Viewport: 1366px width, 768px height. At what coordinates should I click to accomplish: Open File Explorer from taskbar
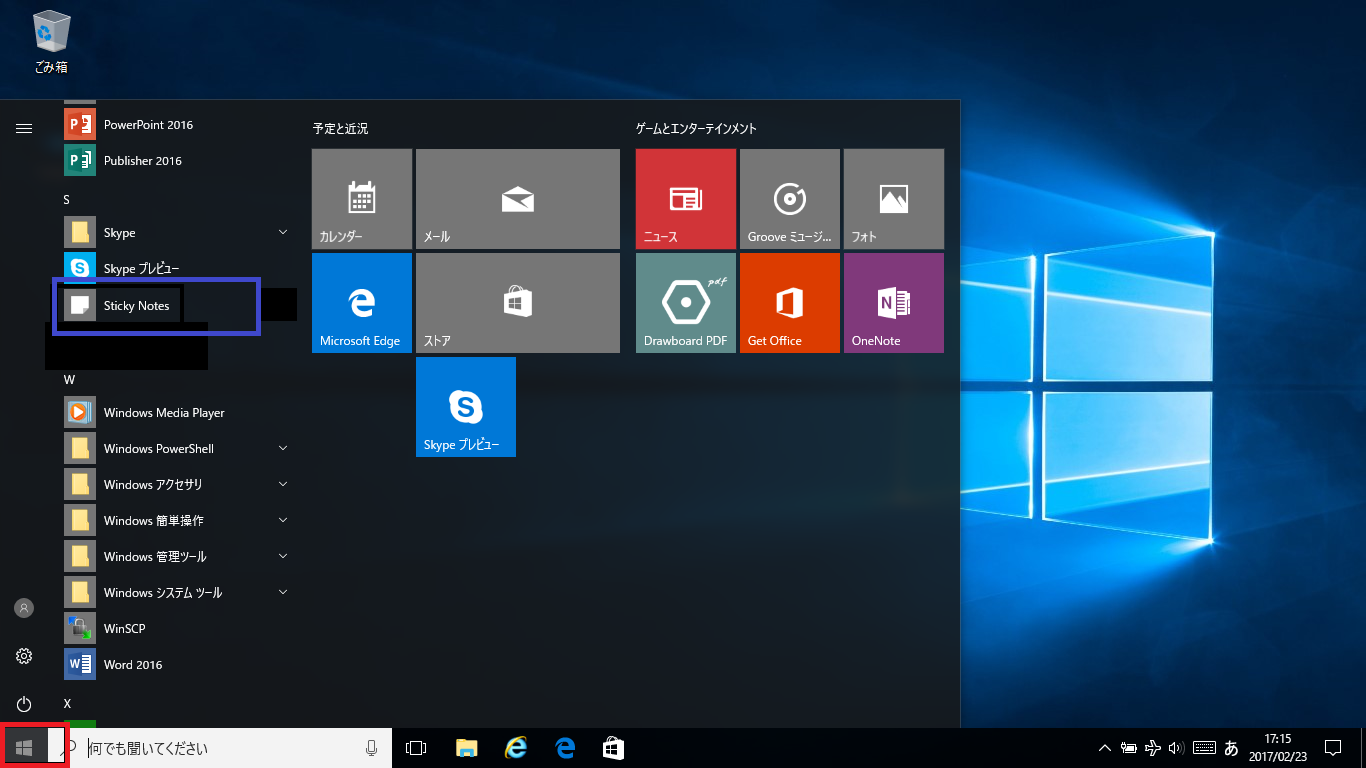tap(466, 748)
